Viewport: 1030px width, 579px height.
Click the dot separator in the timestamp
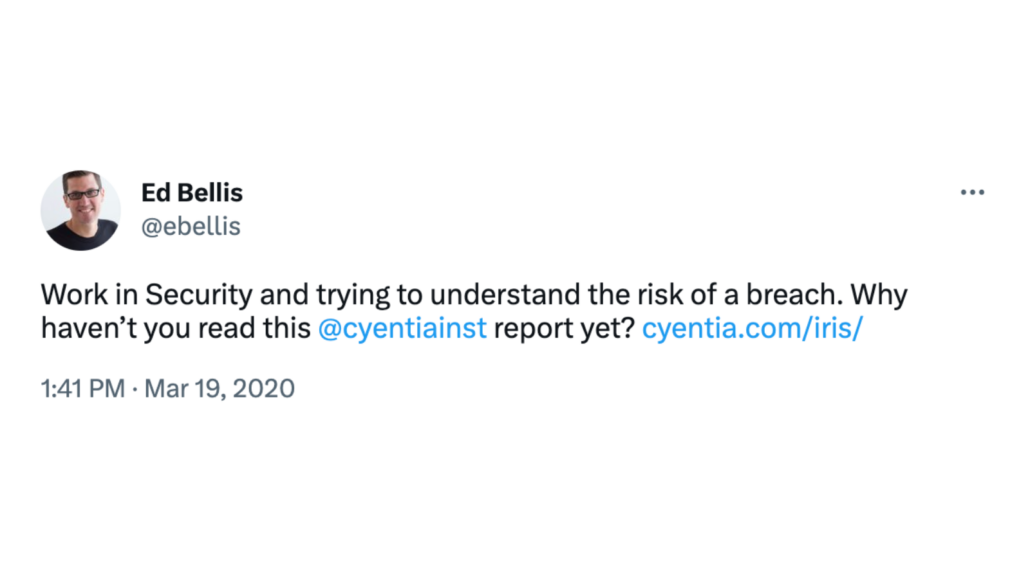[135, 389]
